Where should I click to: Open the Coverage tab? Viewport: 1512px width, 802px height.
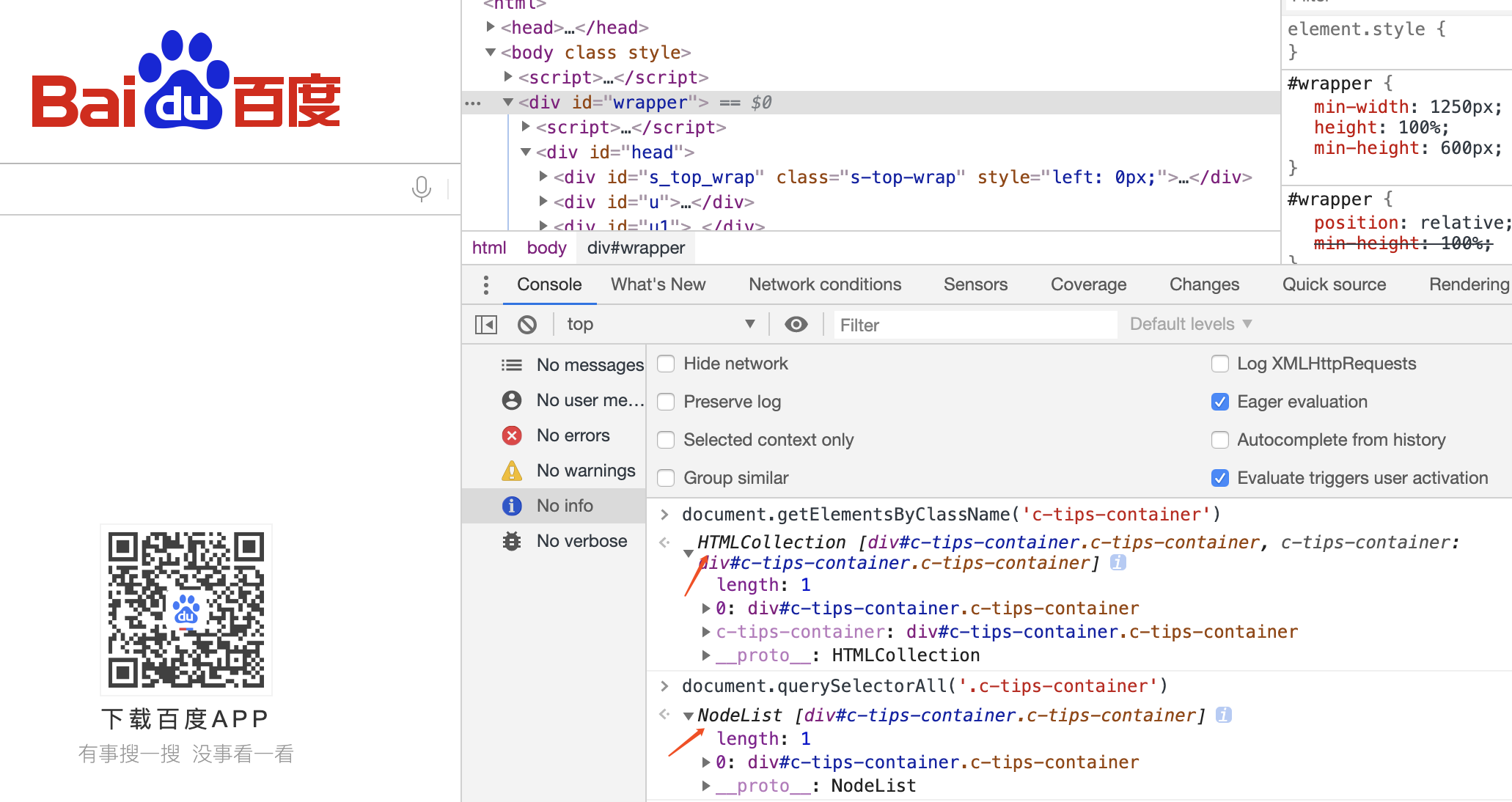click(1088, 284)
